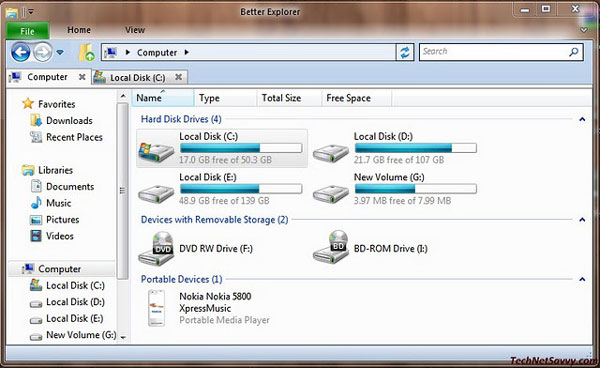Collapse the Hard Disk Drives group
Screen dimensions: 600x368
click(x=582, y=119)
